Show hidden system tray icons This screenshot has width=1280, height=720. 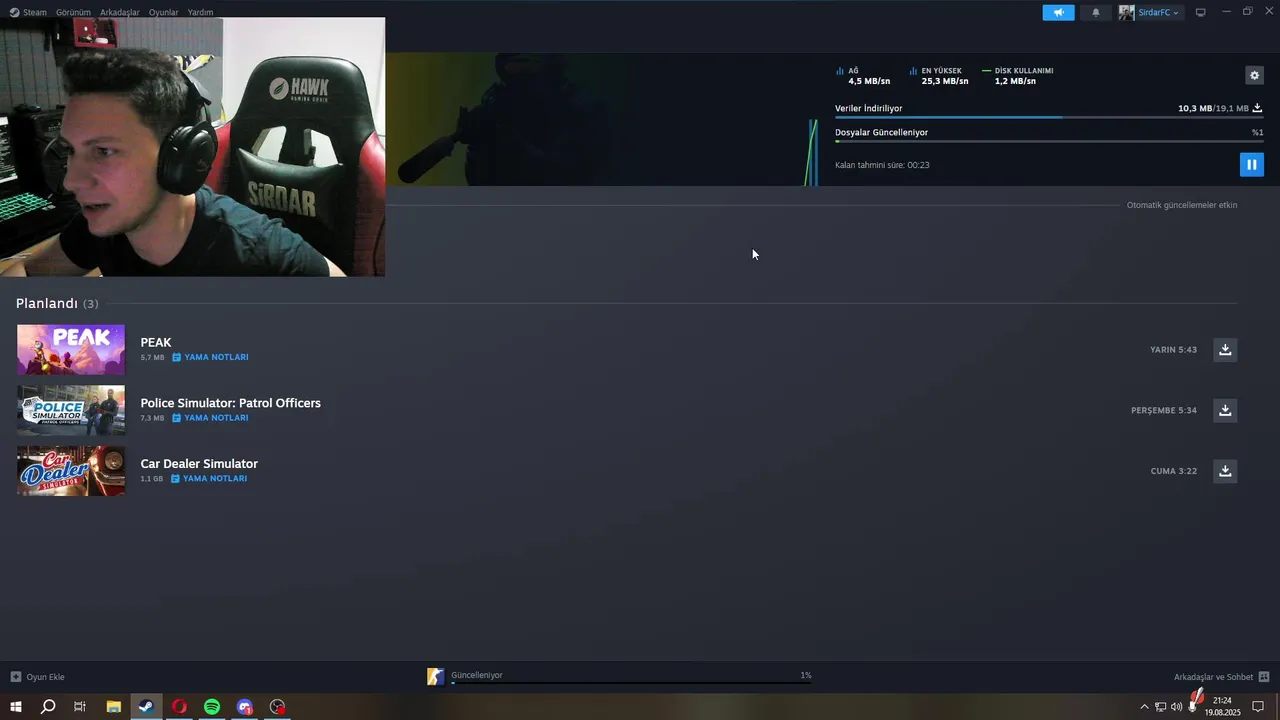coord(1144,707)
